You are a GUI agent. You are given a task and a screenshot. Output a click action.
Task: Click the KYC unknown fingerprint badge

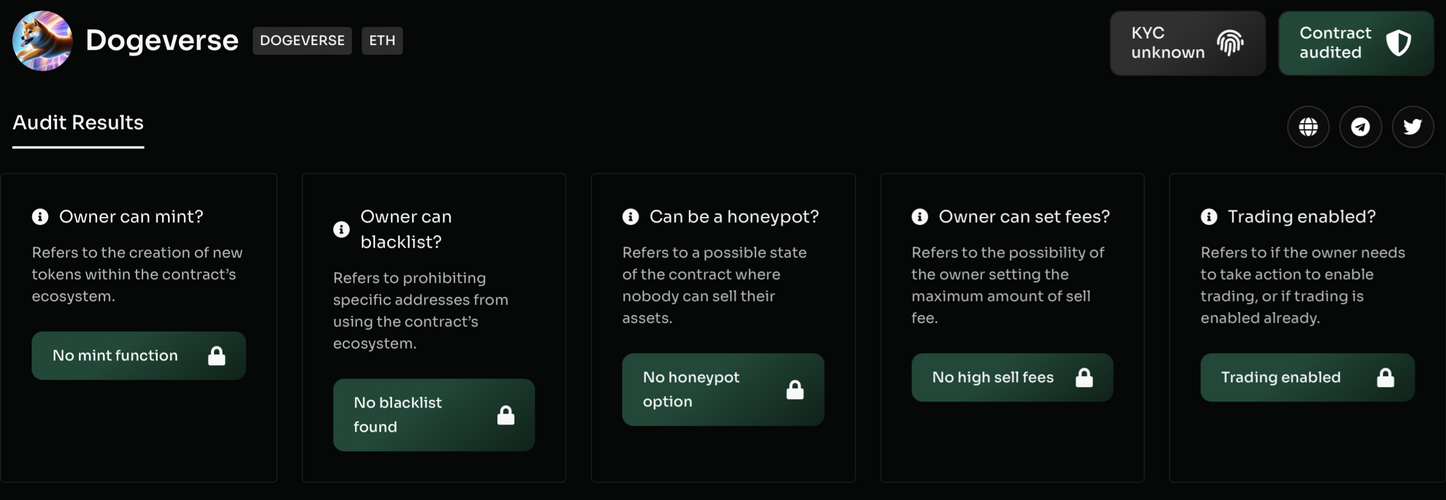click(x=1187, y=43)
